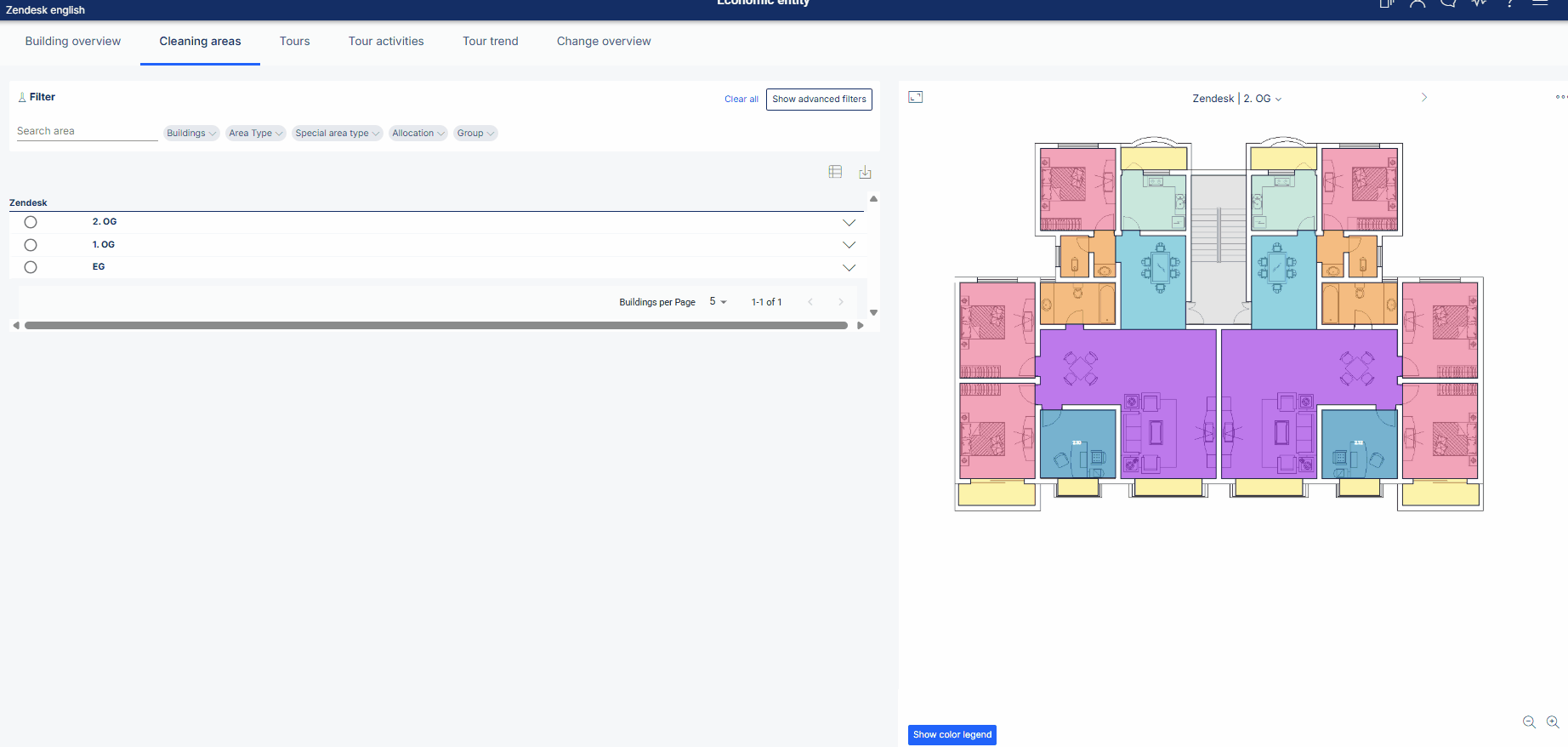Click the horizontal scrollbar under list
This screenshot has height=747, width=1568.
436,325
